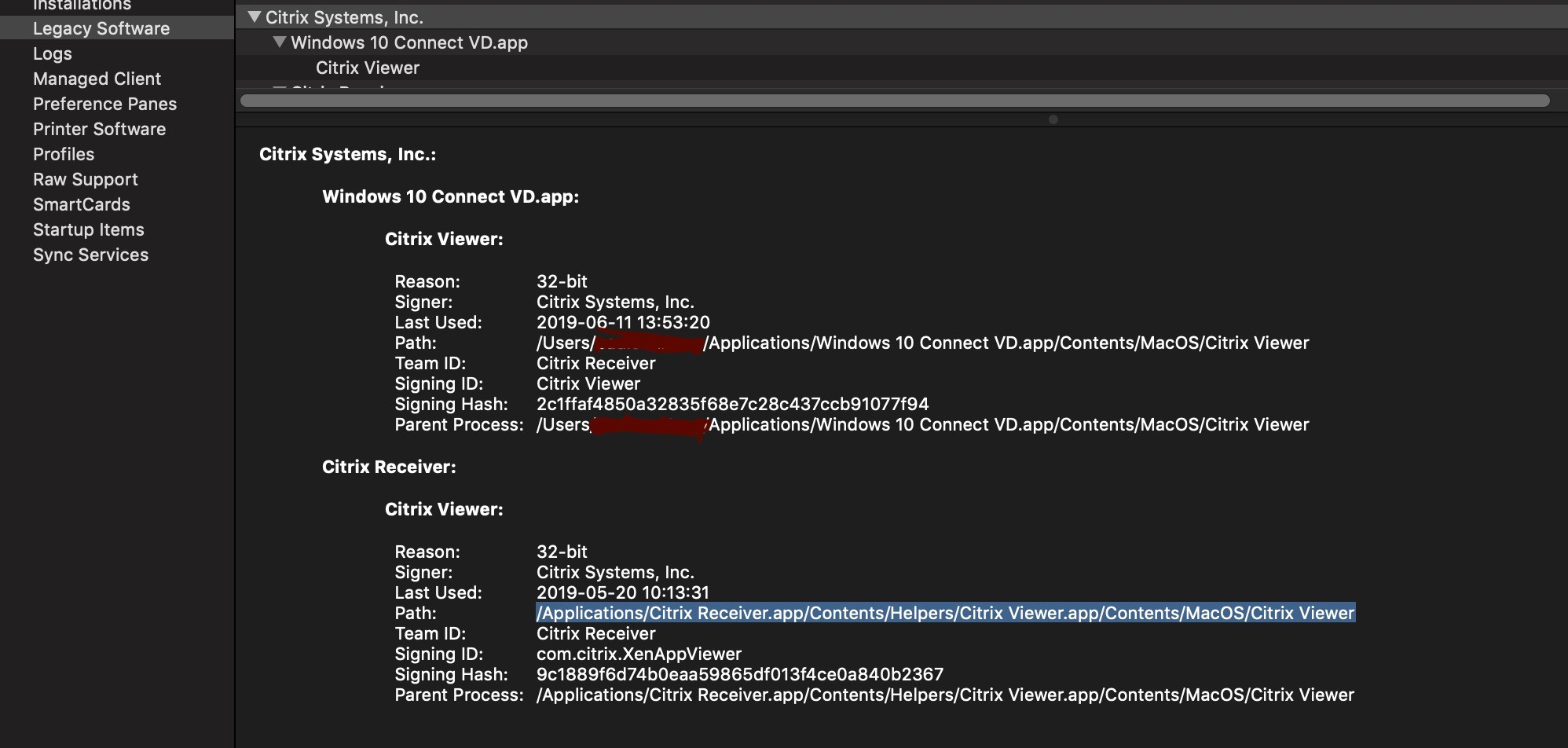1568x748 pixels.
Task: Click the highlighted Citrix Receiver.app path value
Action: (946, 613)
